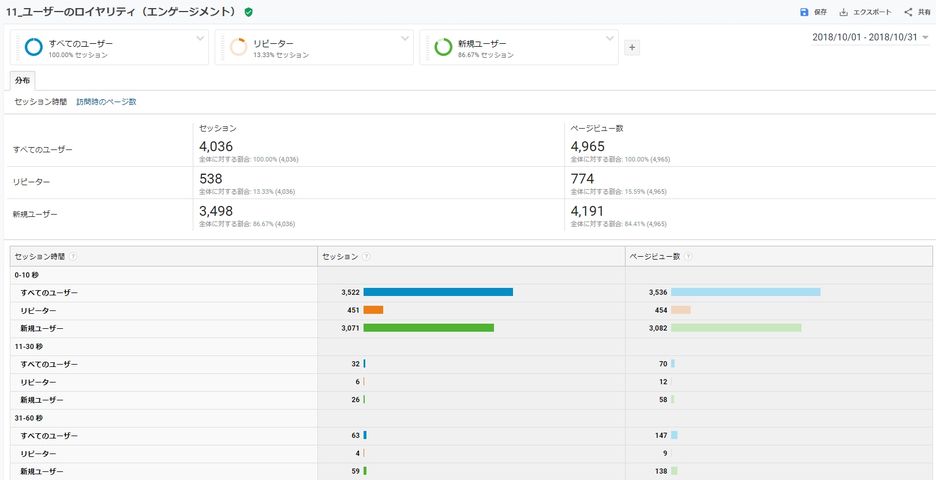Click the blue session bar for 3,522
This screenshot has width=936, height=480.
(438, 292)
